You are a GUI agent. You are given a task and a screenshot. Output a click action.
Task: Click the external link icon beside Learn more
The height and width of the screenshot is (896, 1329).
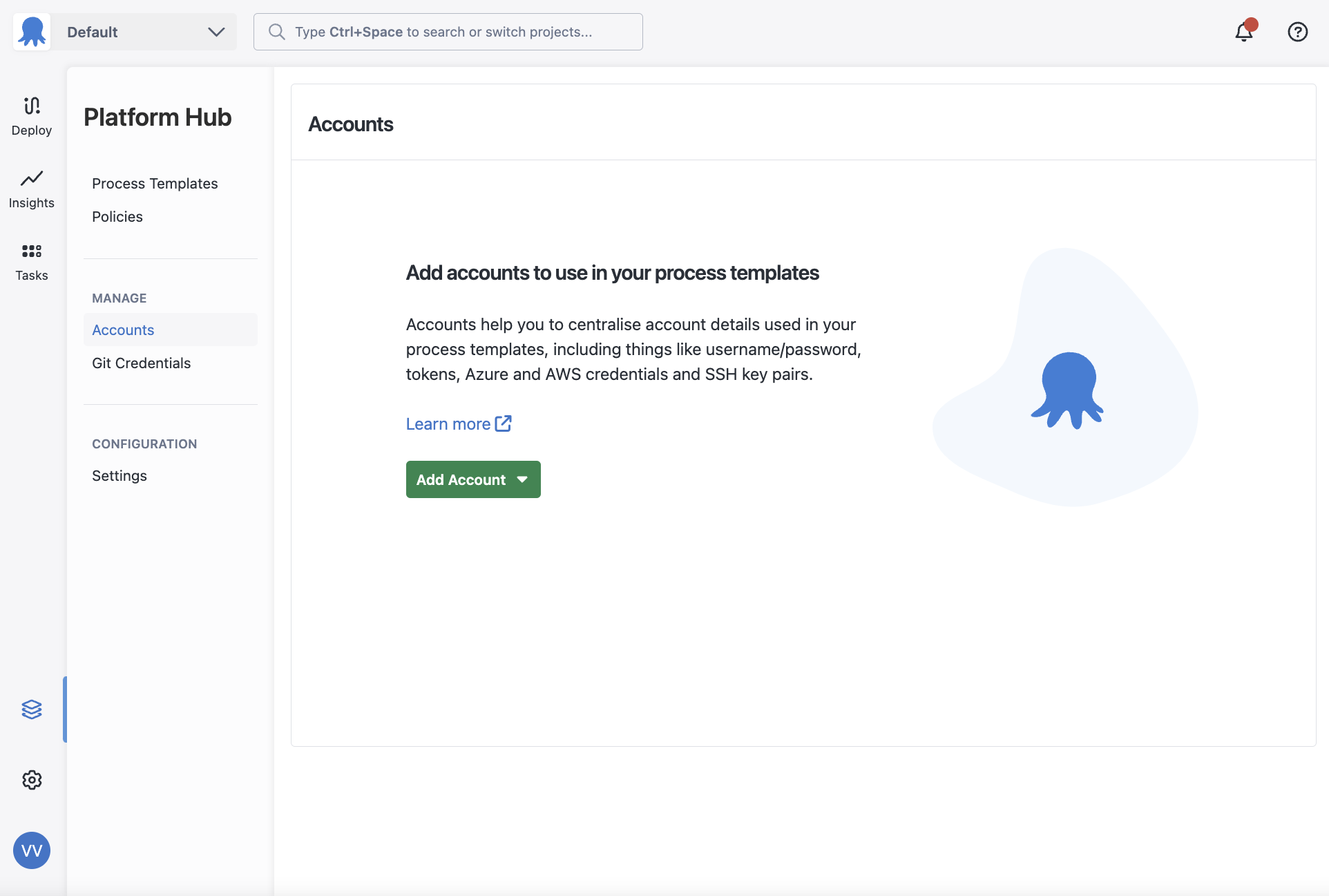(x=504, y=423)
